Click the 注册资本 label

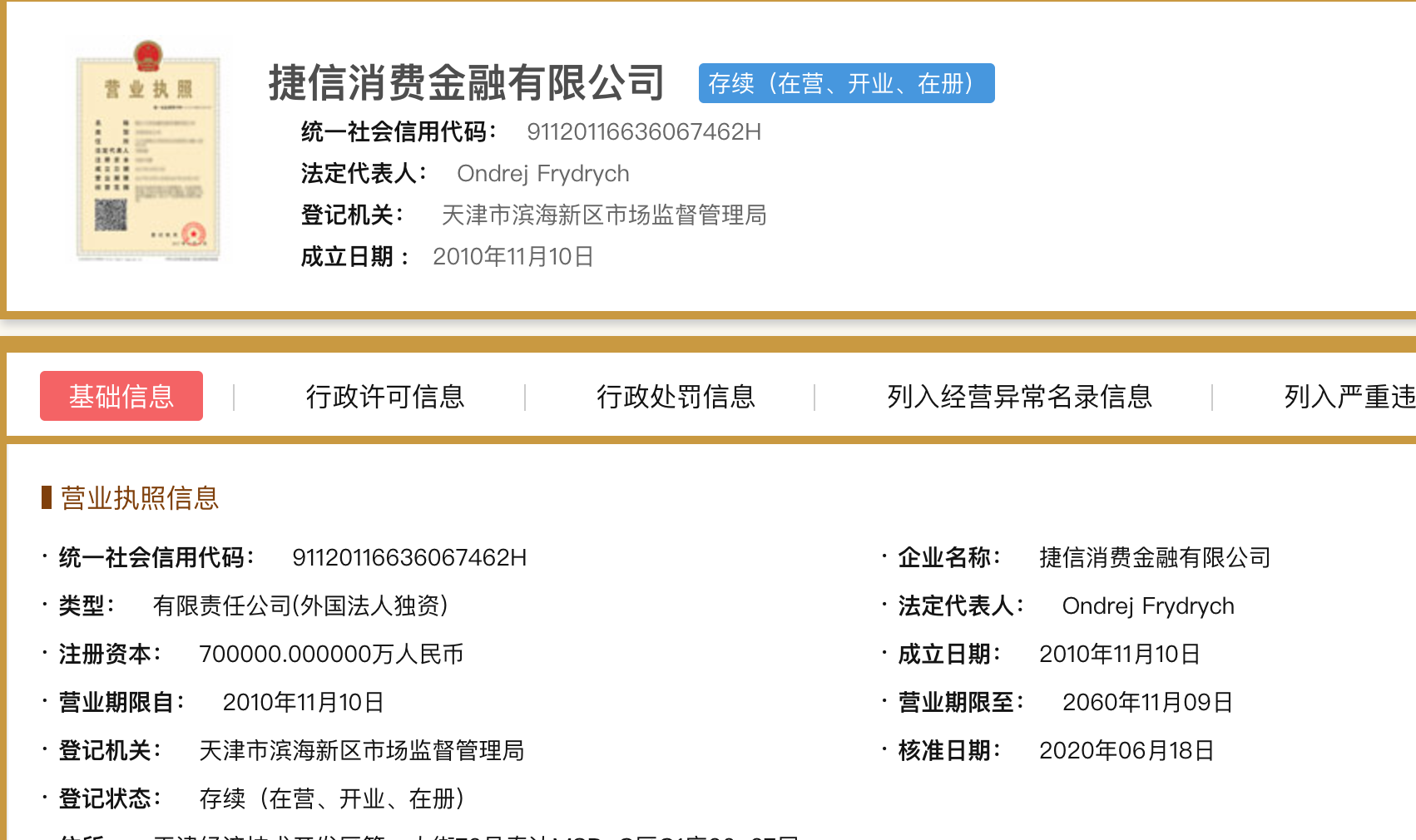109,654
